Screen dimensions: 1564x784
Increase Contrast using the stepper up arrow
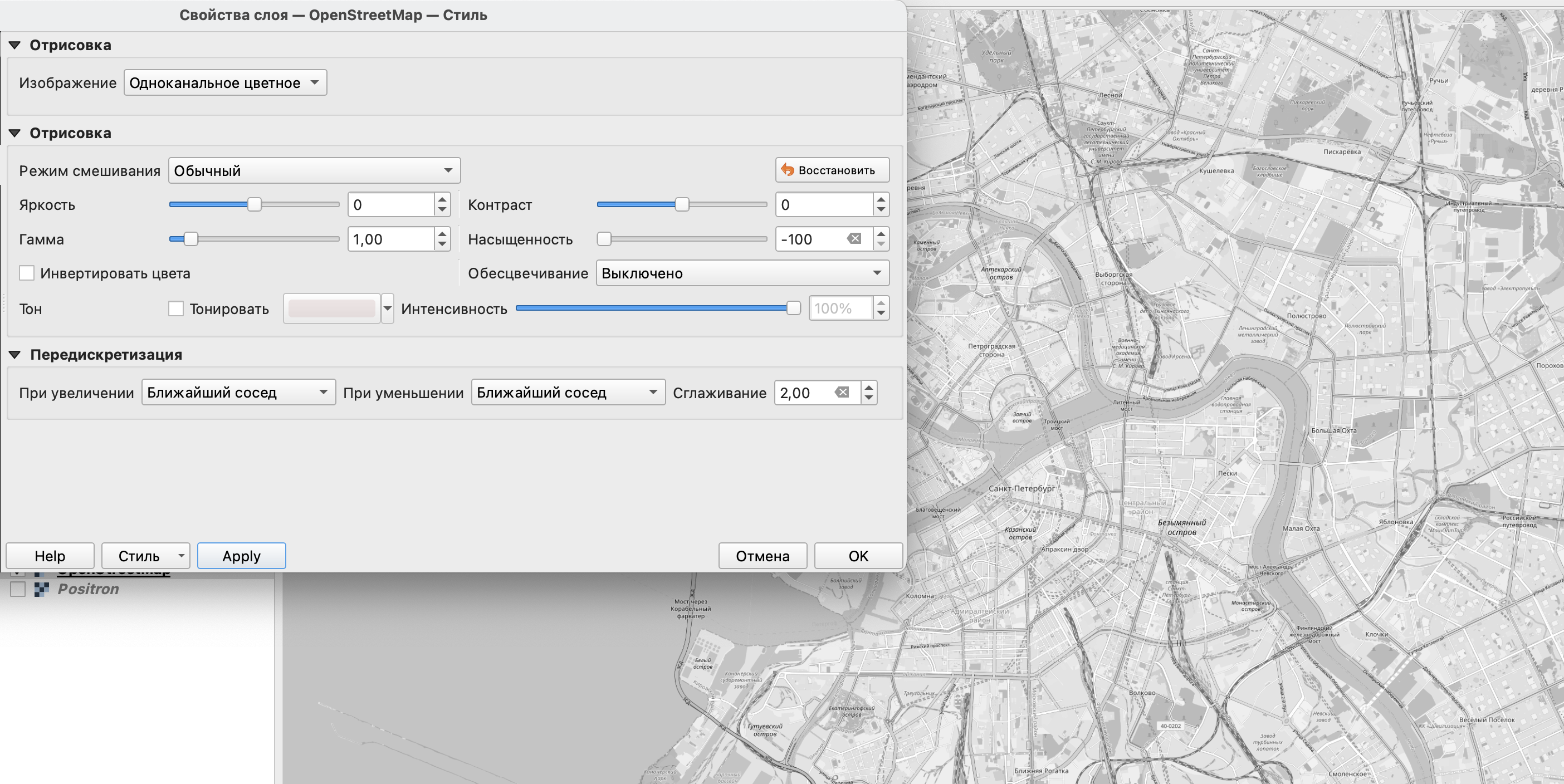[881, 199]
